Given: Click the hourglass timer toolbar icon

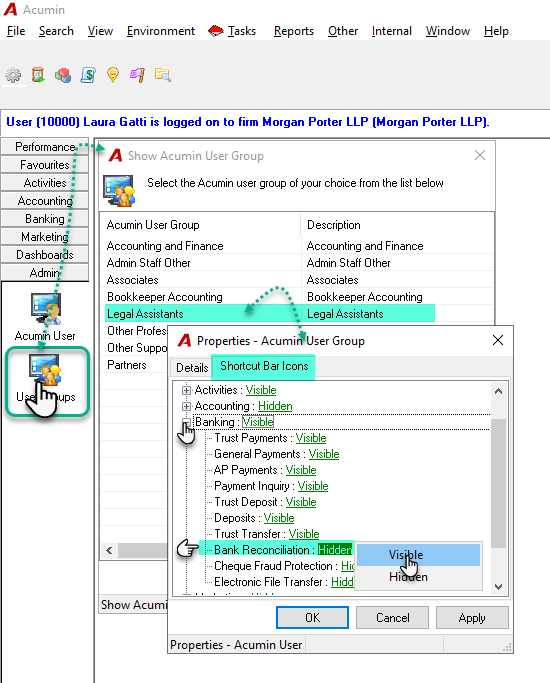Looking at the screenshot, I should [x=38, y=75].
